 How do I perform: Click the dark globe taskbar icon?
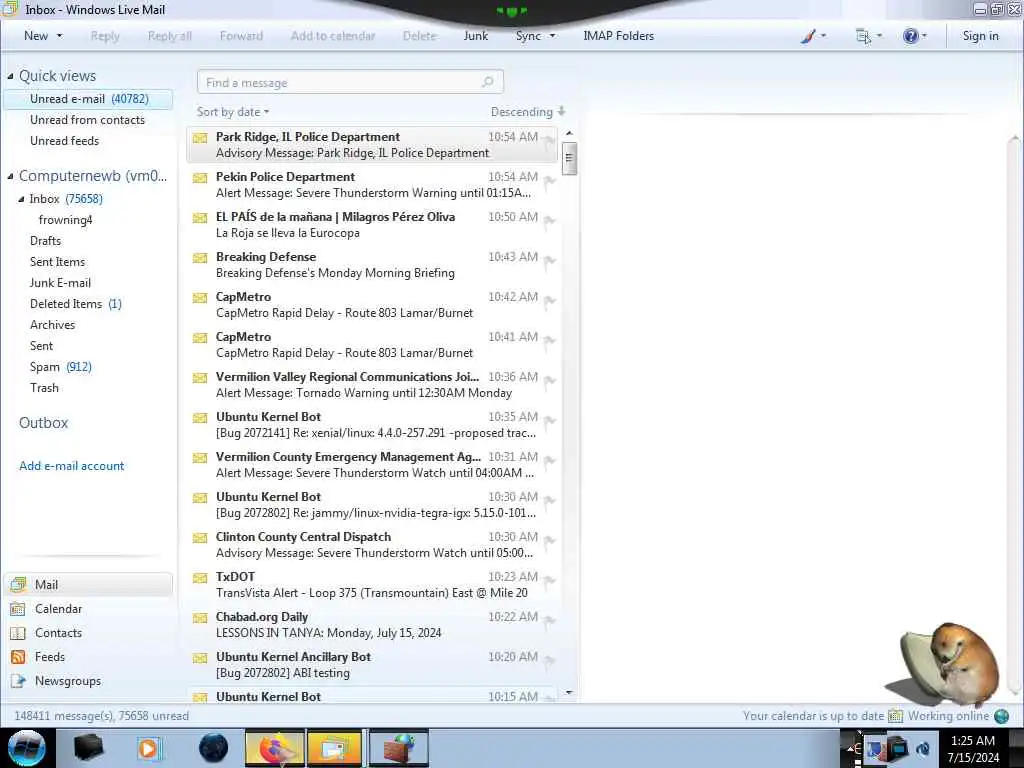[214, 748]
